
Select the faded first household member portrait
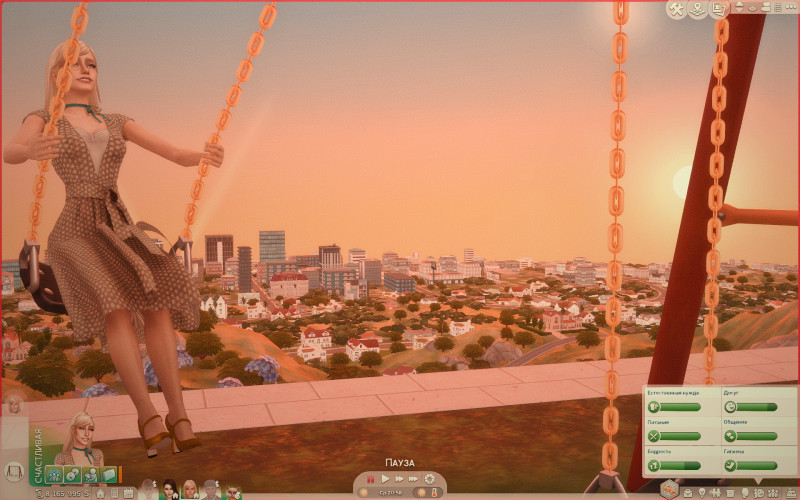[x=148, y=489]
